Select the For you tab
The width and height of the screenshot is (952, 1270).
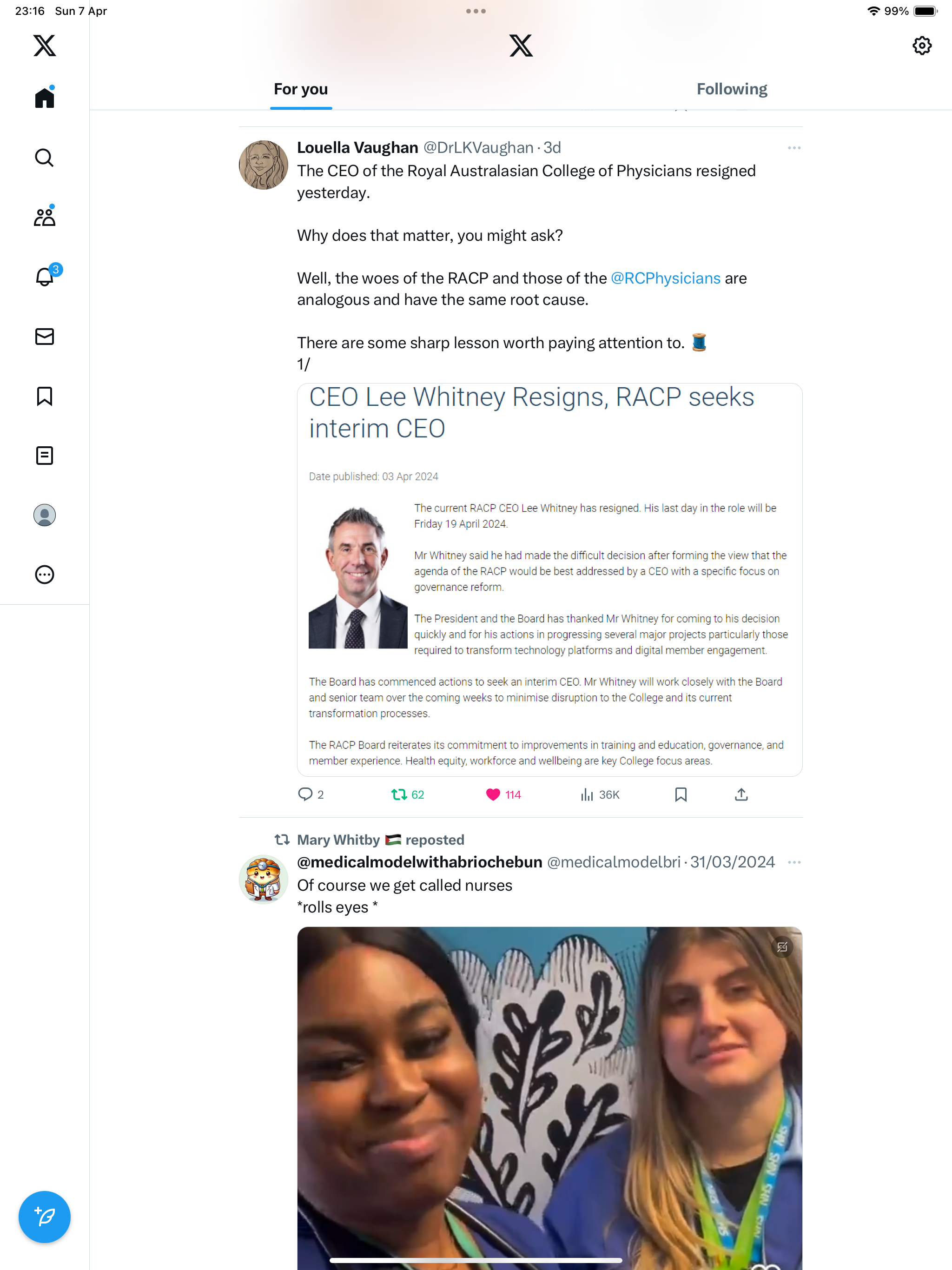301,89
